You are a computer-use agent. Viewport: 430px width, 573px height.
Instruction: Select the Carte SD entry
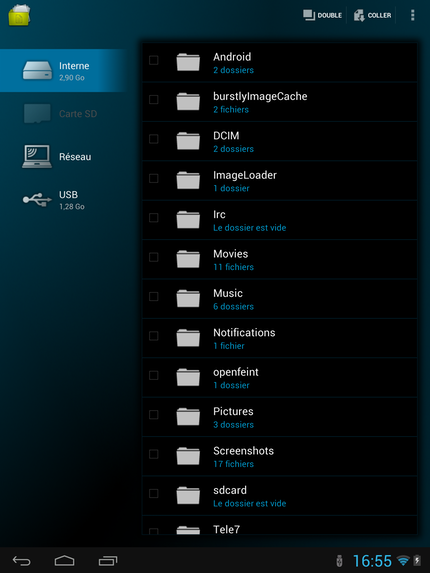pos(63,114)
